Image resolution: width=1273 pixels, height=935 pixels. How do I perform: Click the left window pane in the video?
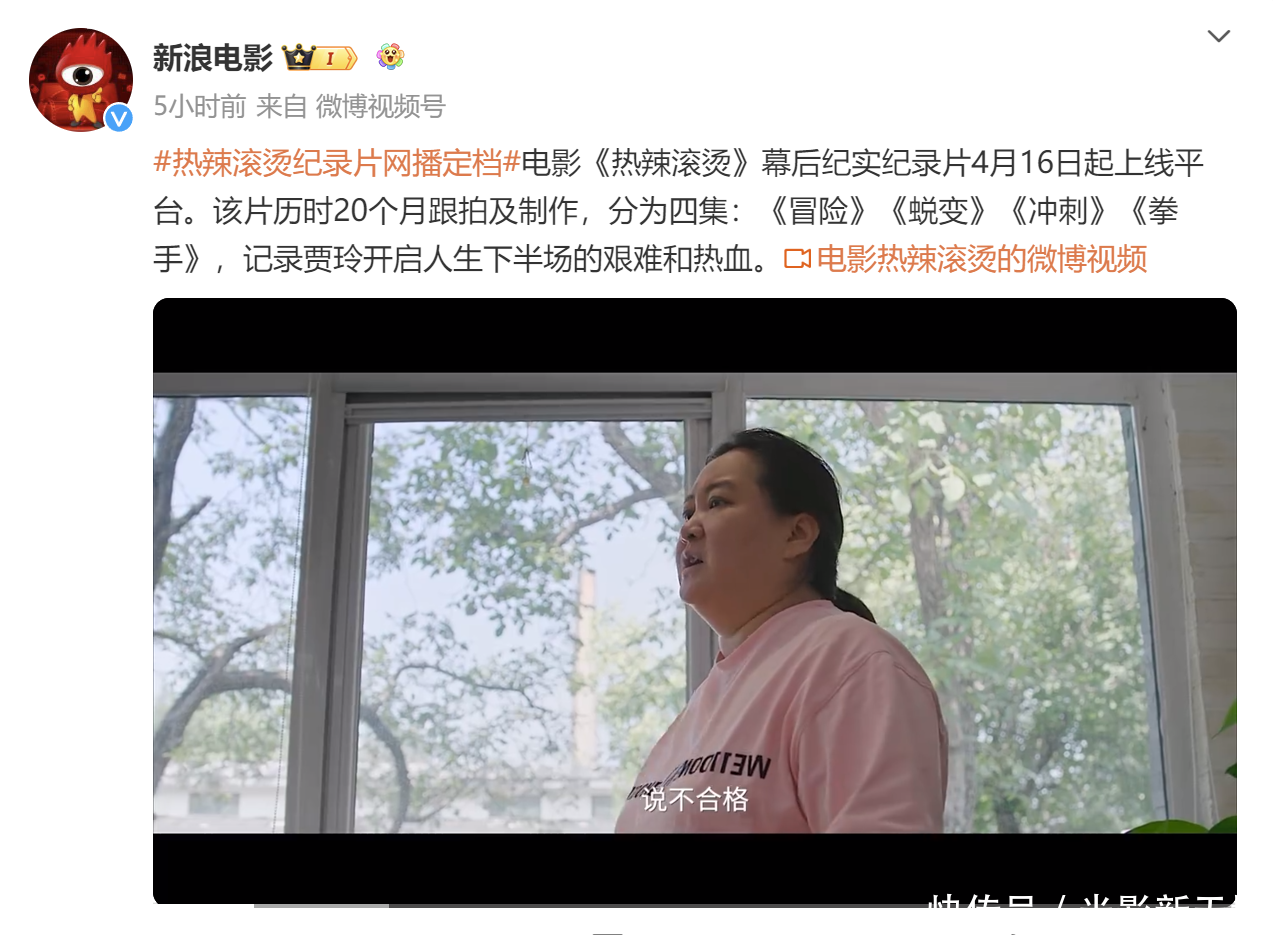(230, 612)
